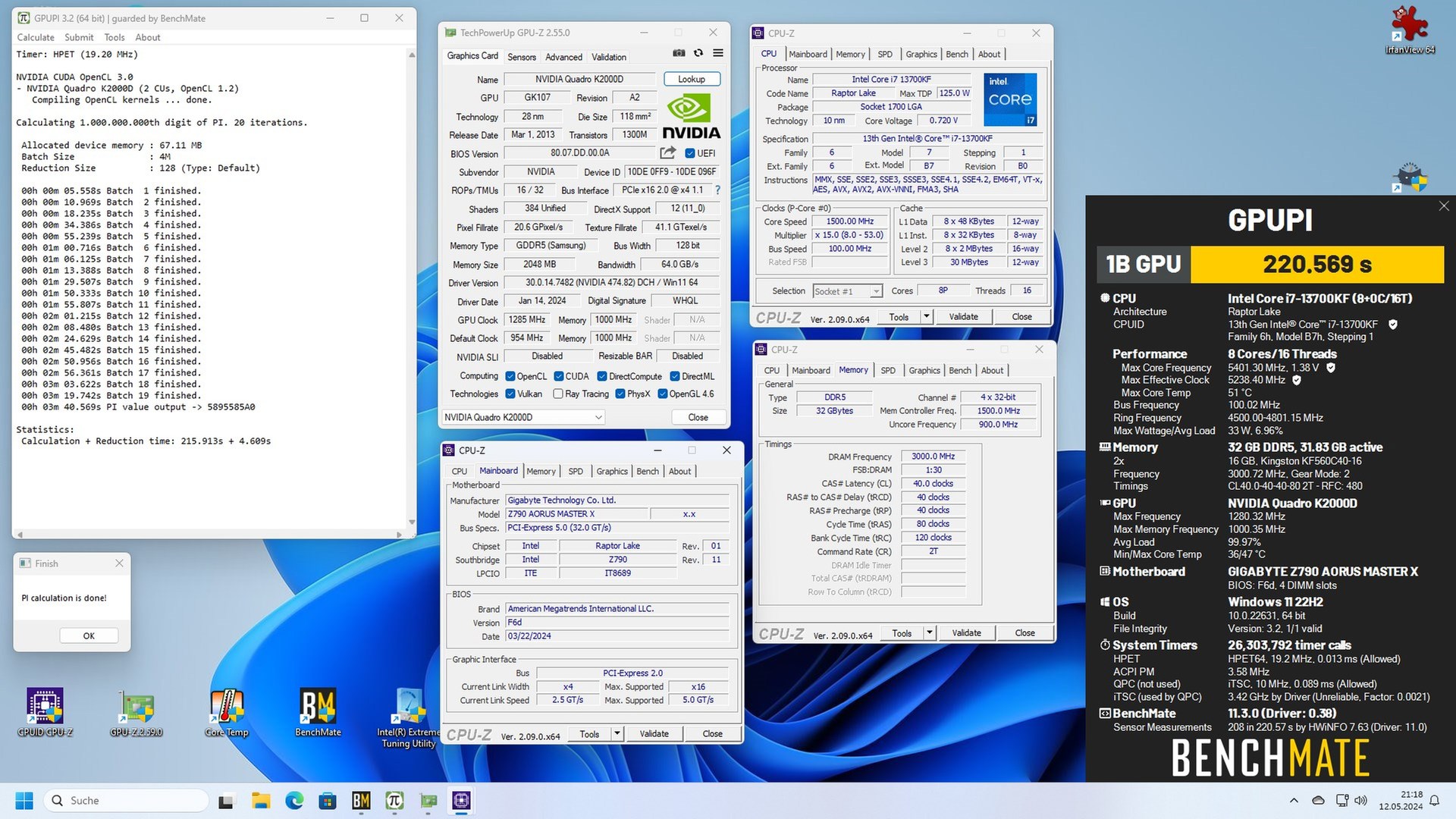Viewport: 1456px width, 819px height.
Task: Open the GPU-Z 2.59.0 desktop shortcut
Action: (x=136, y=713)
